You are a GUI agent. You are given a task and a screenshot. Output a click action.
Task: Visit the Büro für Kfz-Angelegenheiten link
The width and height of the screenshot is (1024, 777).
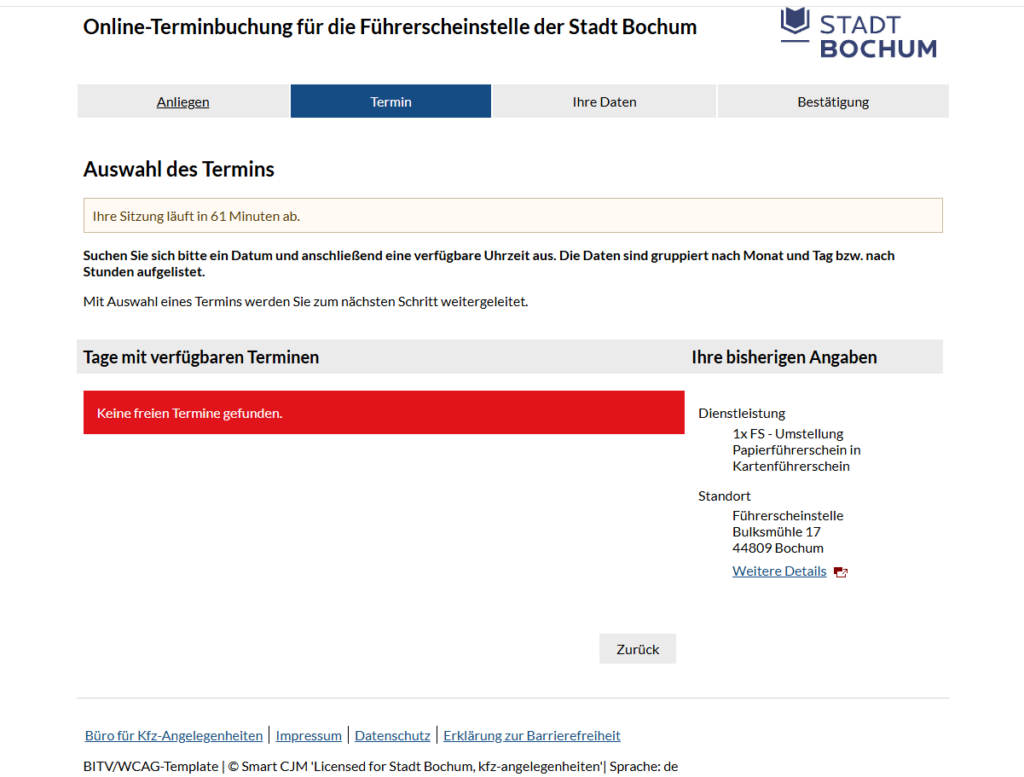pyautogui.click(x=174, y=735)
